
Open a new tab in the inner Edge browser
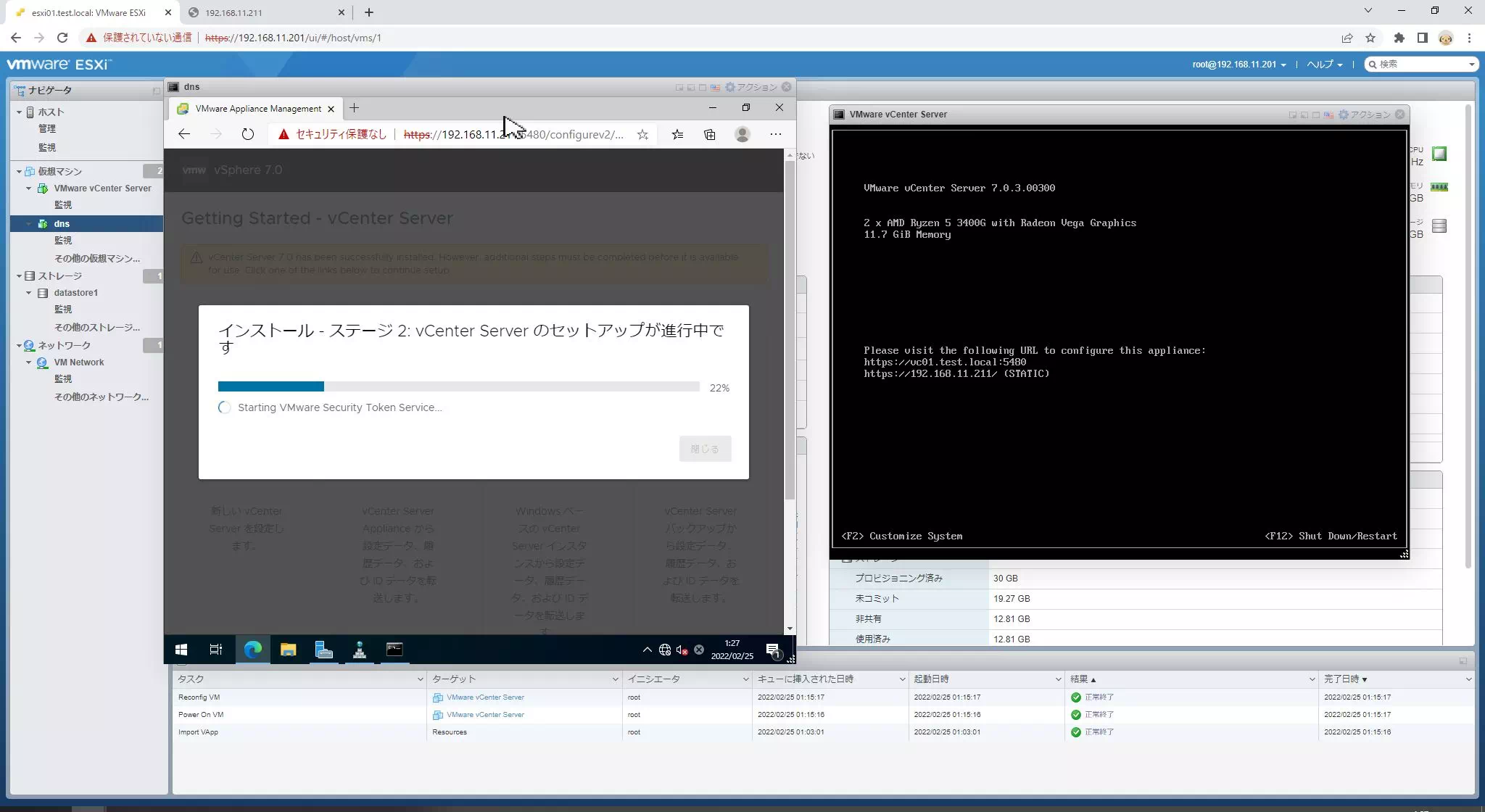(x=354, y=108)
